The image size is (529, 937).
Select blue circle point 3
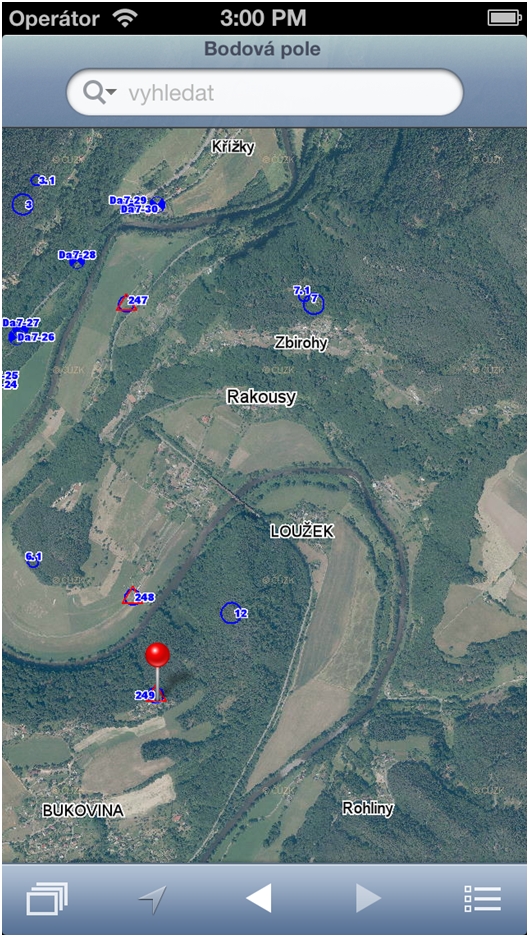tap(22, 204)
